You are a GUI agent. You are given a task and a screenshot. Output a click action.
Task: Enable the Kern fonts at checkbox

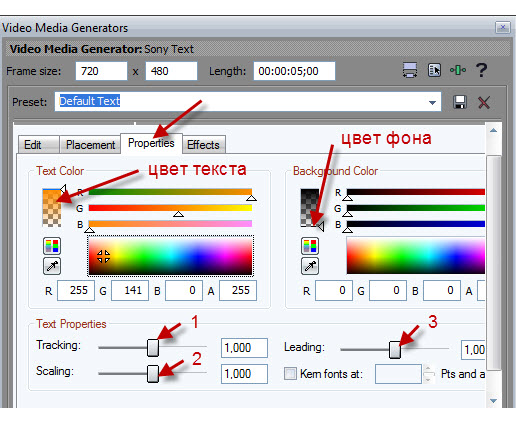point(290,374)
